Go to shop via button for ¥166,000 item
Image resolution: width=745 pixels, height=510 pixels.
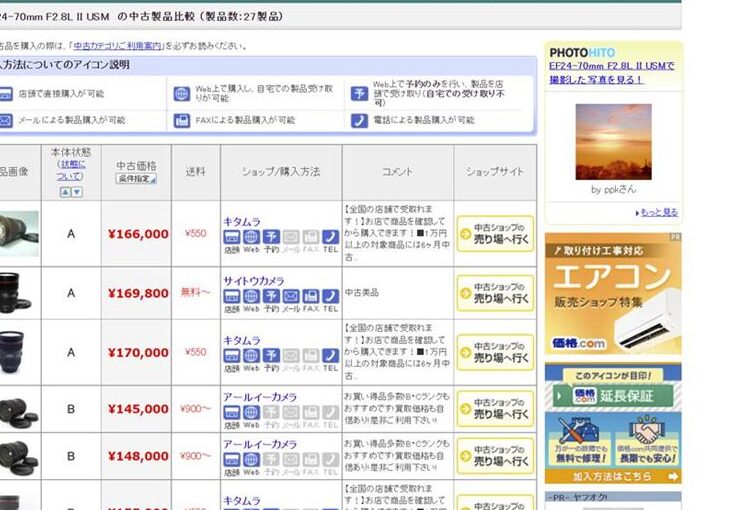(495, 234)
